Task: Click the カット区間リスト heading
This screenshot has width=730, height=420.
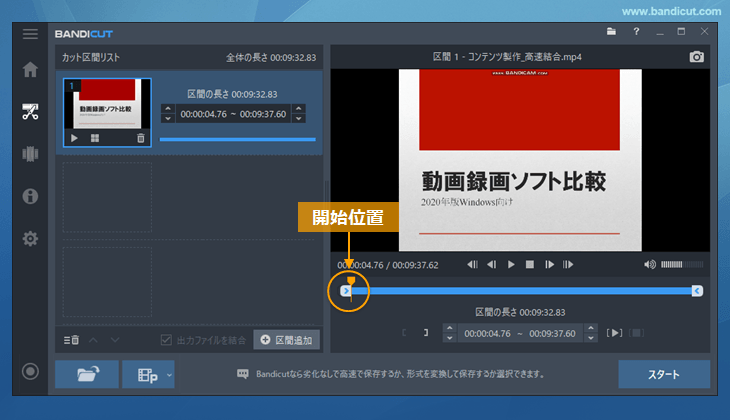Action: 91,58
